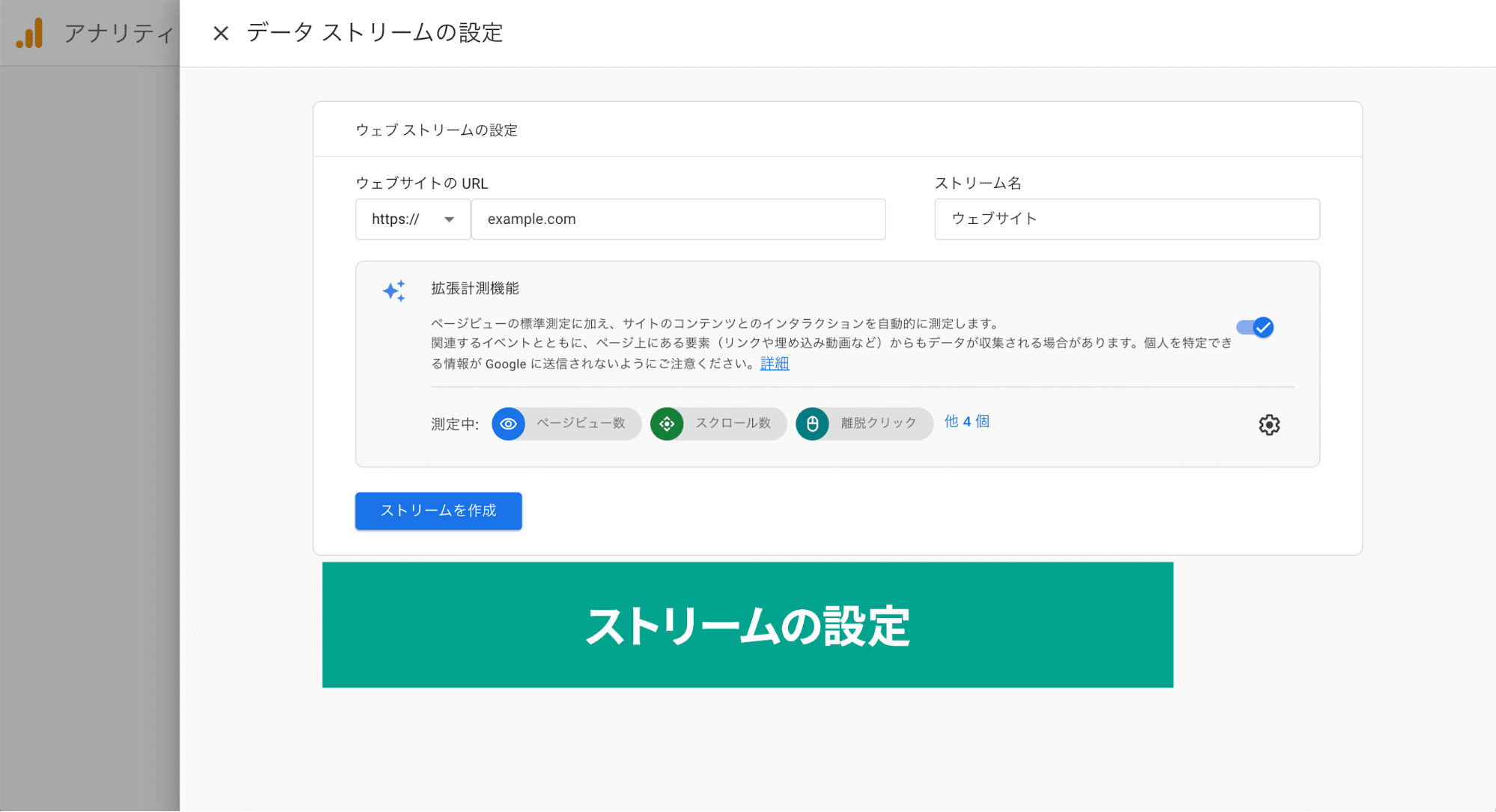Click the website URL field with example.com

(x=679, y=219)
